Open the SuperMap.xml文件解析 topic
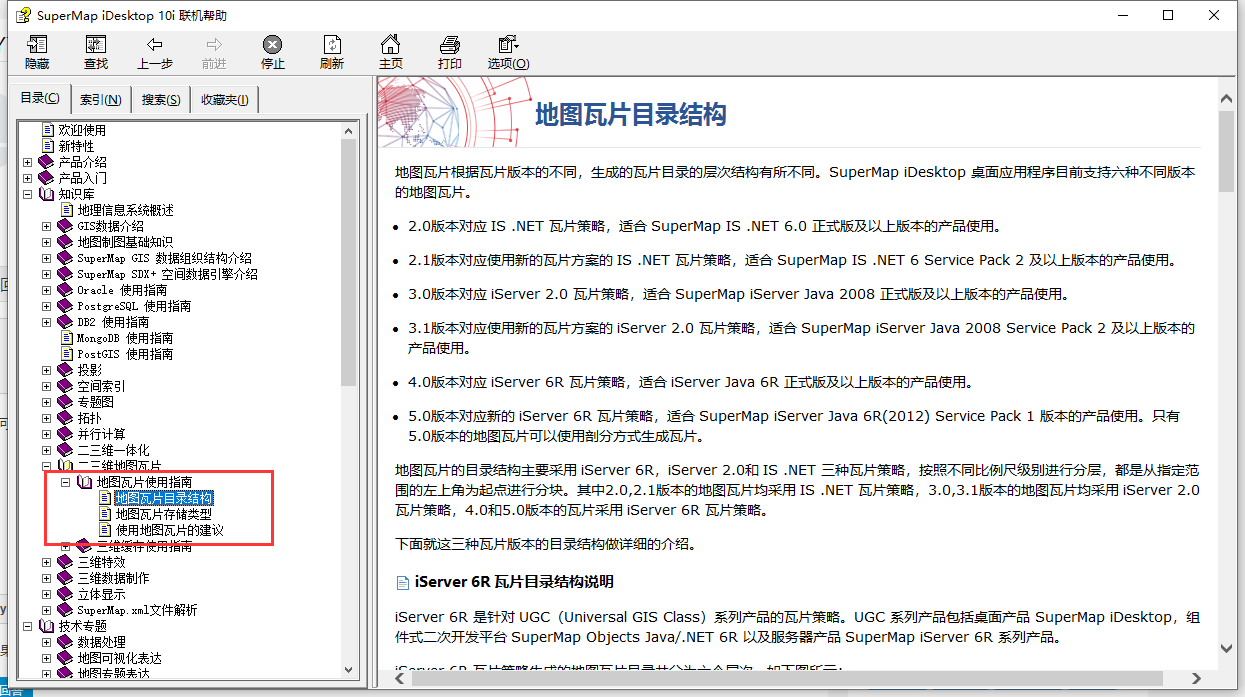The height and width of the screenshot is (697, 1245). point(138,610)
